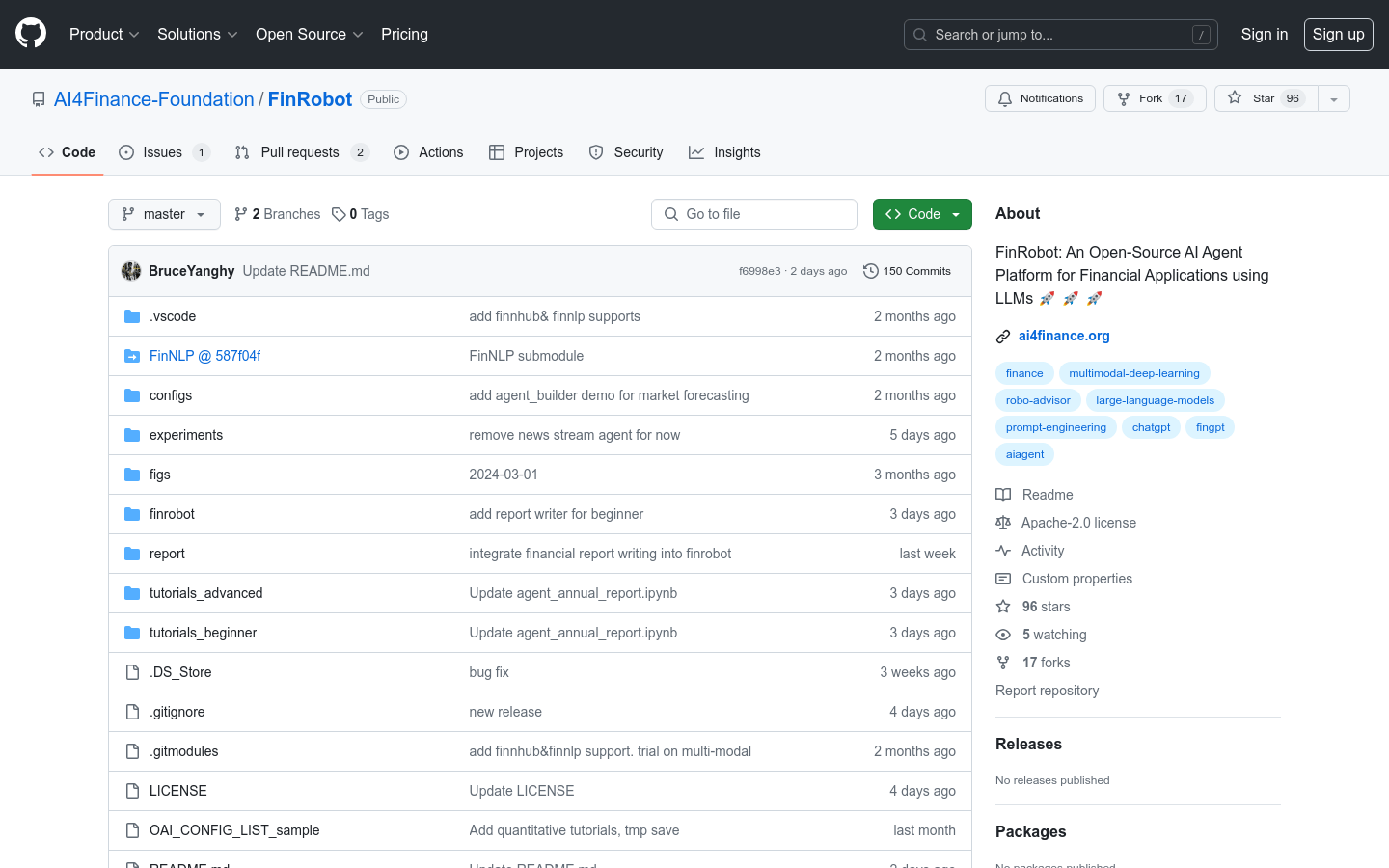This screenshot has height=868, width=1389.
Task: Open the tutorials_advanced folder
Action: [x=205, y=593]
